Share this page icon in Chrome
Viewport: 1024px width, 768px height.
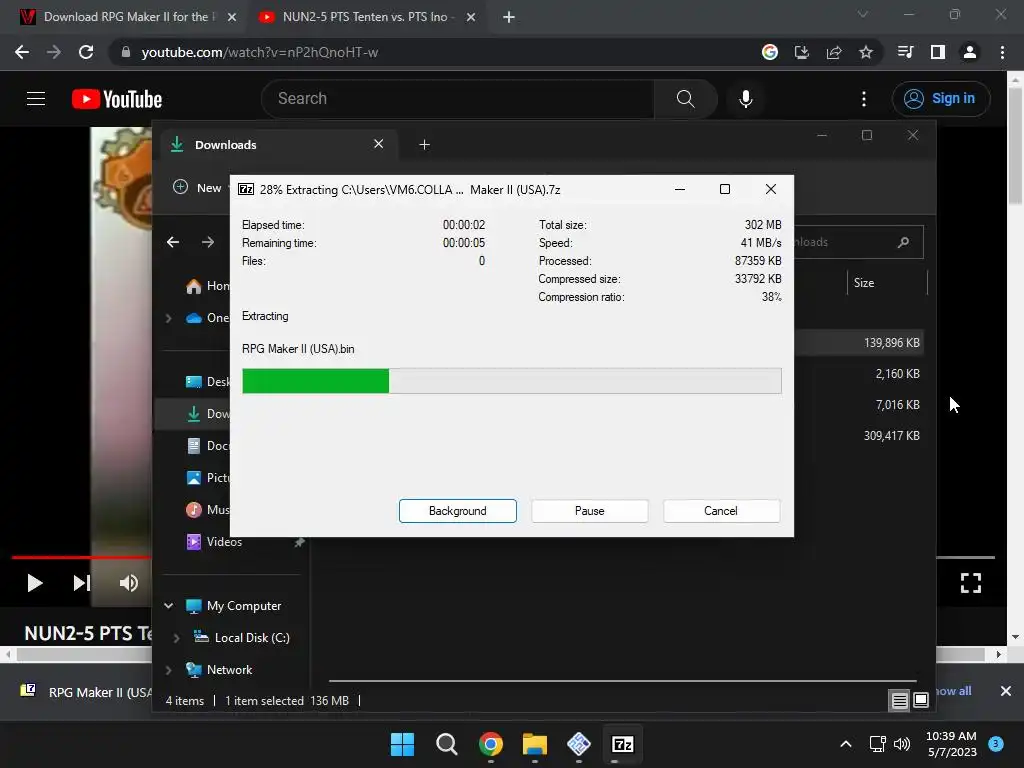[834, 52]
